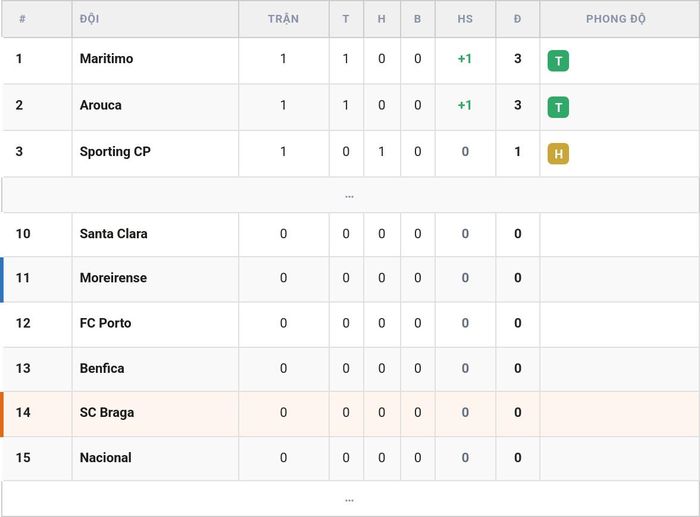Image resolution: width=700 pixels, height=517 pixels.
Task: Open the Maritimo team link
Action: click(106, 58)
